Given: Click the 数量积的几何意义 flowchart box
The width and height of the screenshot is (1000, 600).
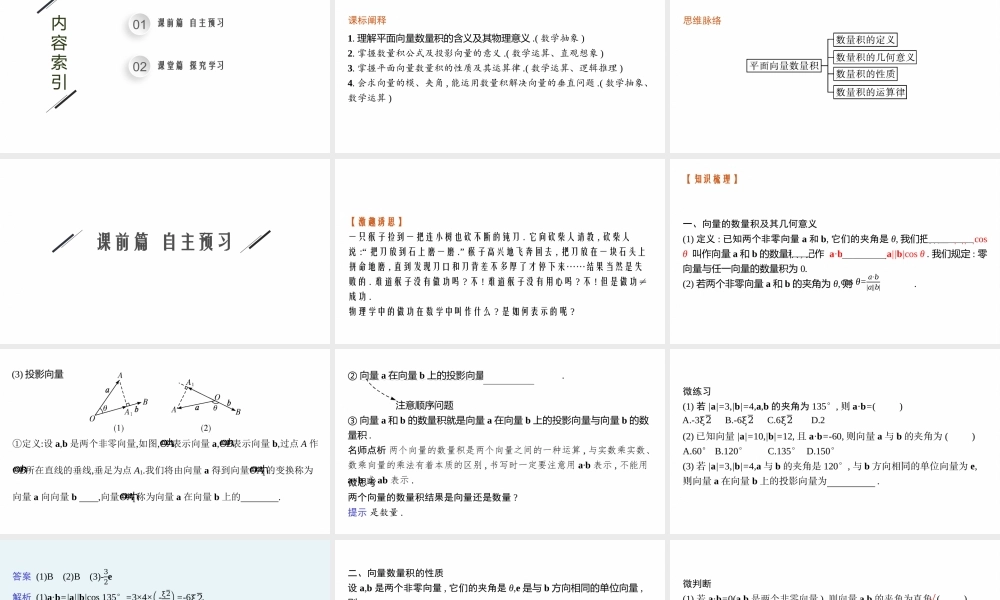Looking at the screenshot, I should click(874, 57).
